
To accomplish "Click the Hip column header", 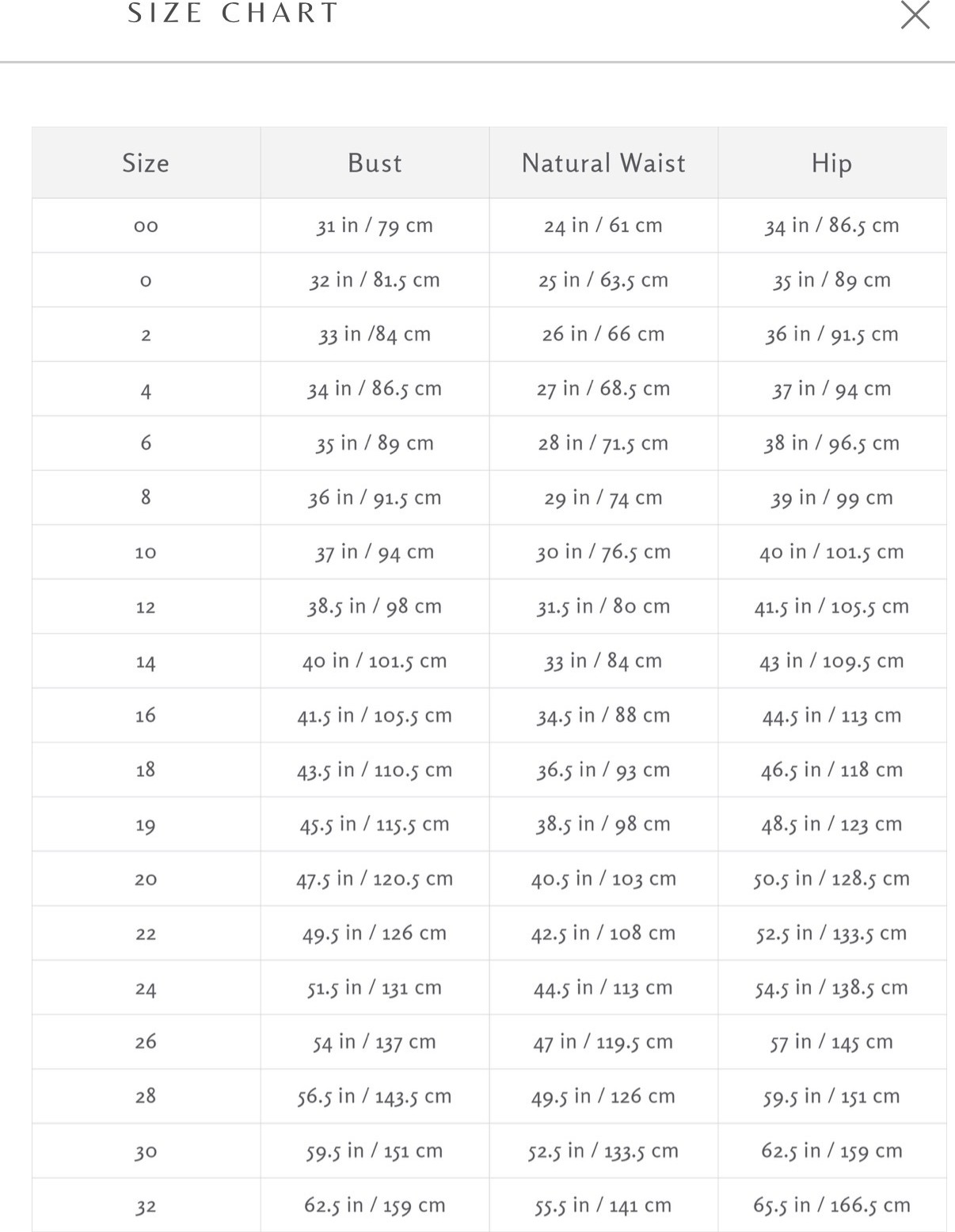I will (x=831, y=163).
